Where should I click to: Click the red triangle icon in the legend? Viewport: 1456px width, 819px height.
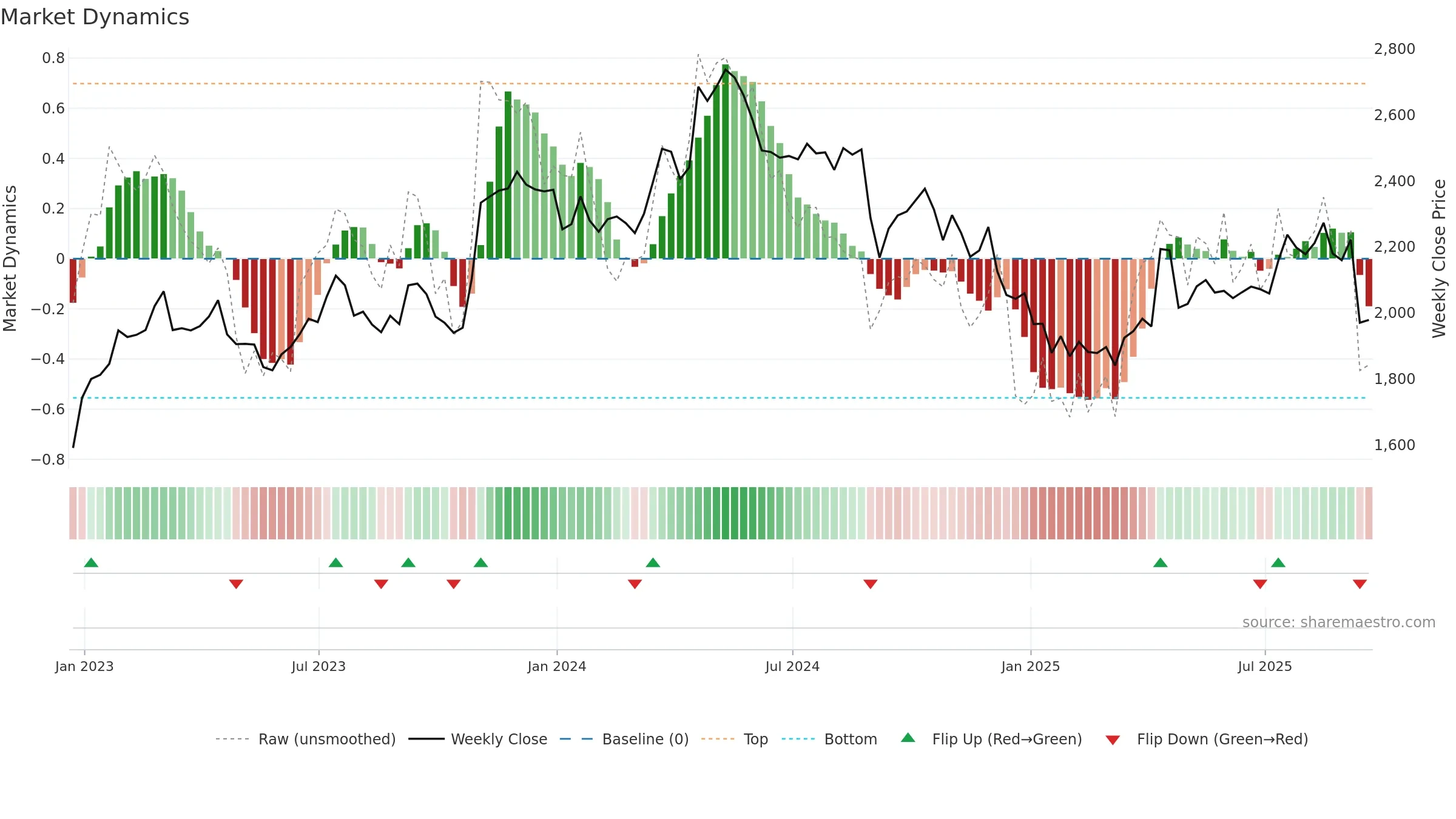[x=1113, y=740]
